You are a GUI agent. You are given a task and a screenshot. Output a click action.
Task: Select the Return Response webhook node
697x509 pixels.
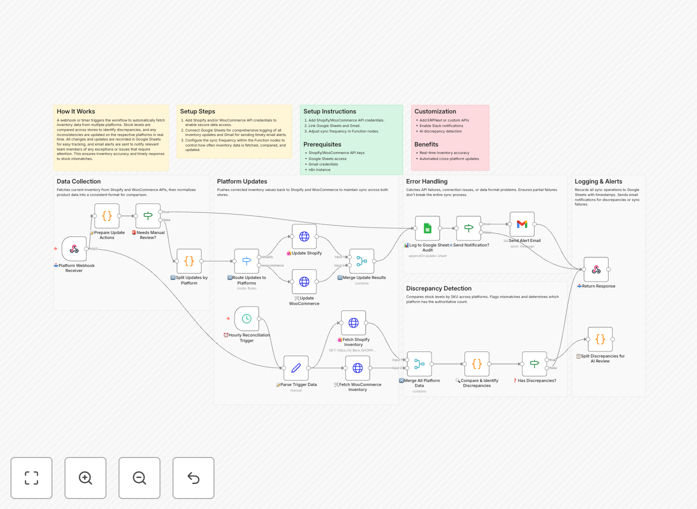pos(596,269)
